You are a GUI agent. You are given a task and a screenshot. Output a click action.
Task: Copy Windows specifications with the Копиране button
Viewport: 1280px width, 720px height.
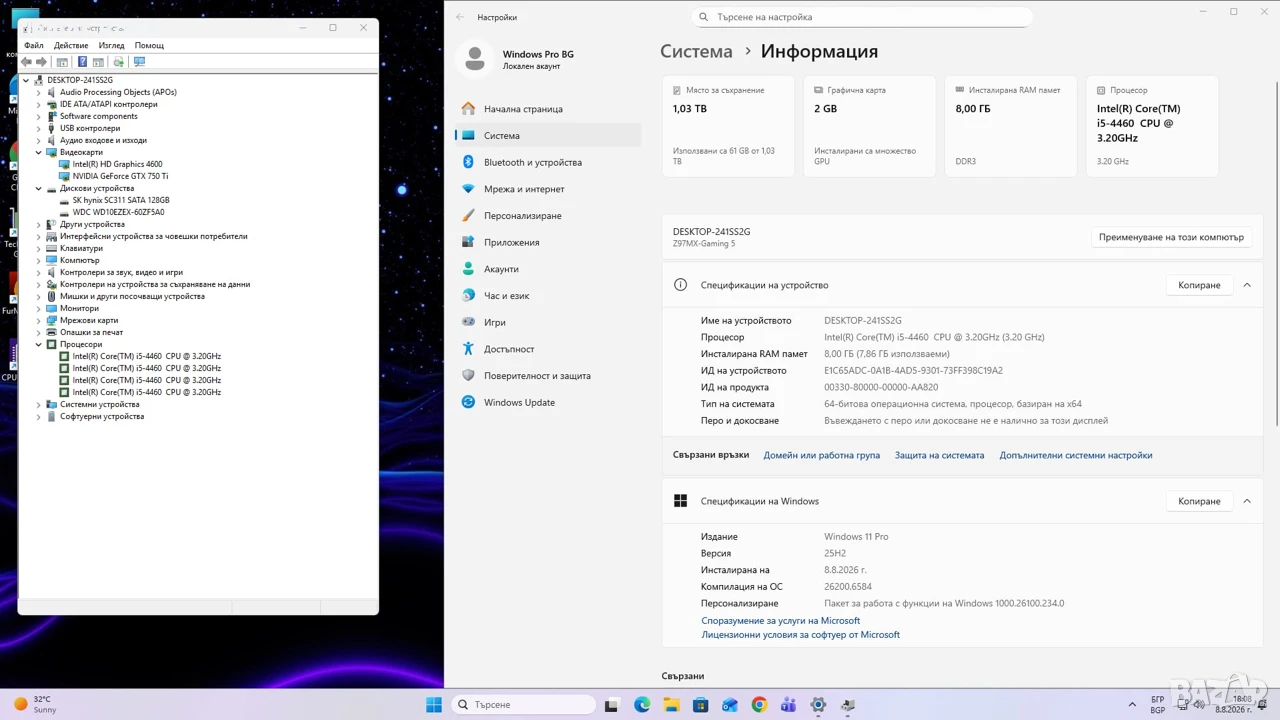(x=1199, y=501)
